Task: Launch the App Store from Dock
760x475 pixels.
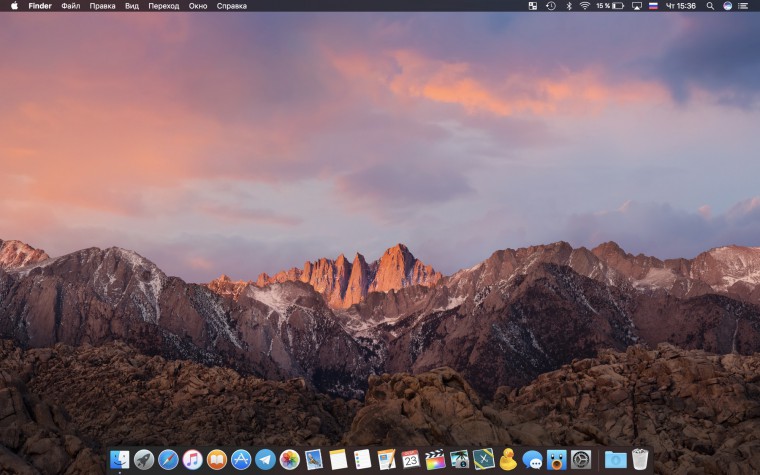Action: click(241, 459)
